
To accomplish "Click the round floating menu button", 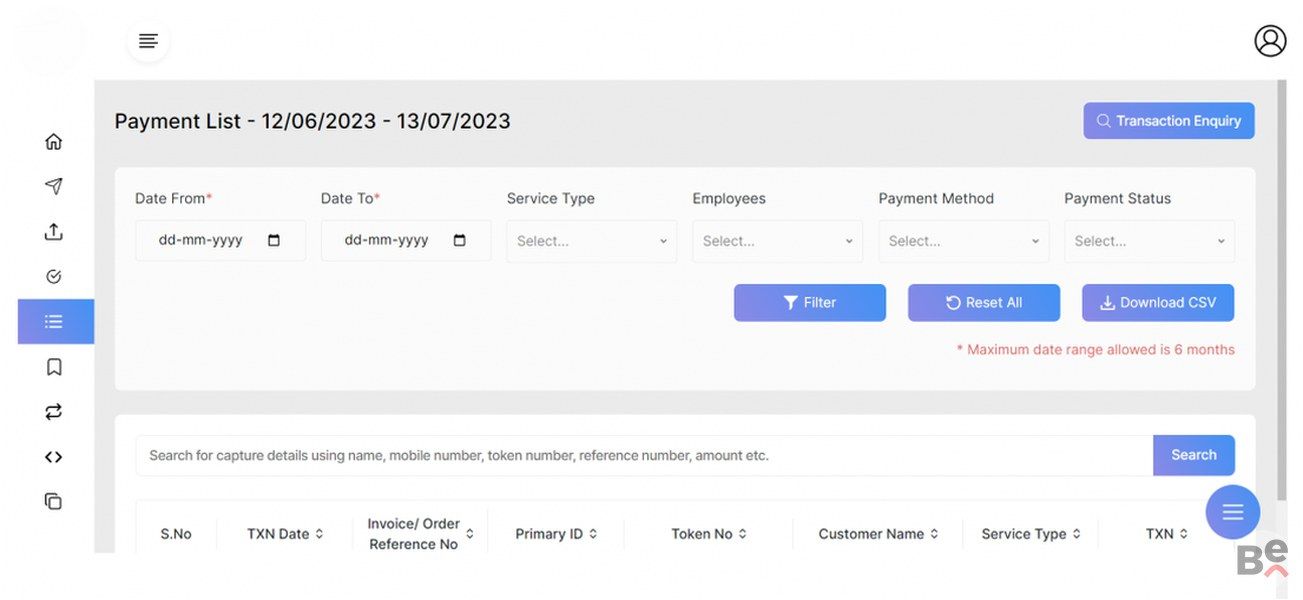I will pyautogui.click(x=1232, y=512).
